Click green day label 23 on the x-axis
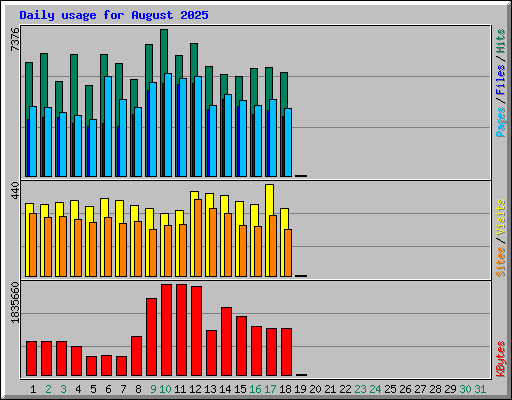Image resolution: width=512 pixels, height=400 pixels. click(360, 389)
